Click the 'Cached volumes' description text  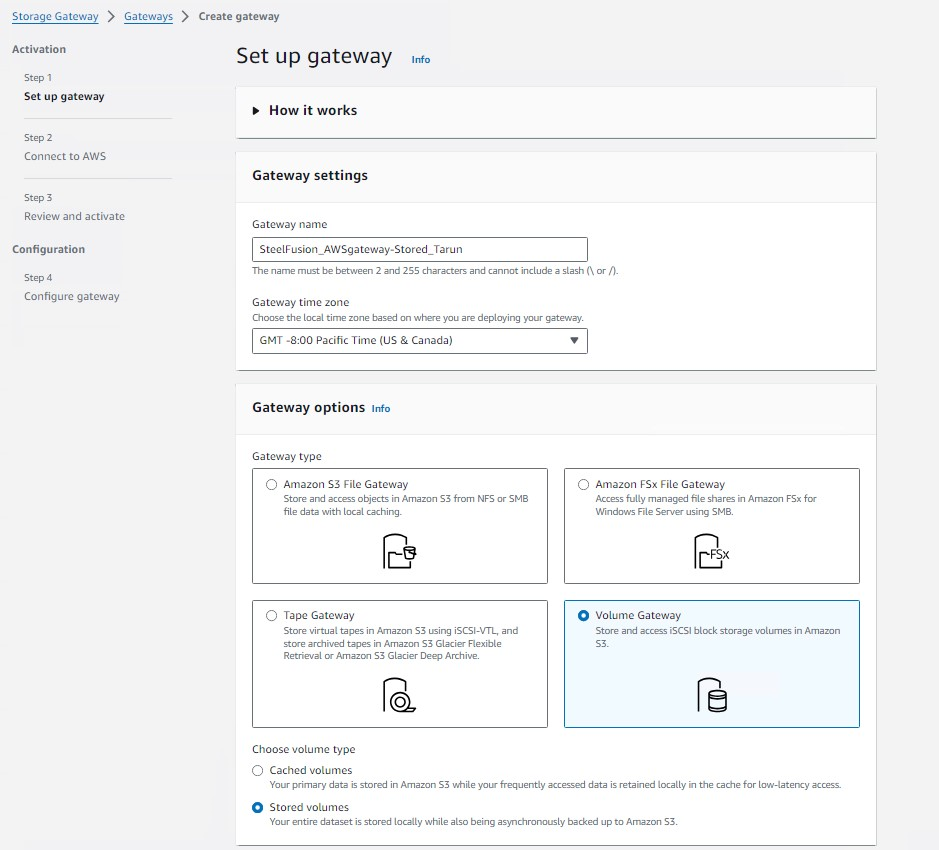coord(555,785)
